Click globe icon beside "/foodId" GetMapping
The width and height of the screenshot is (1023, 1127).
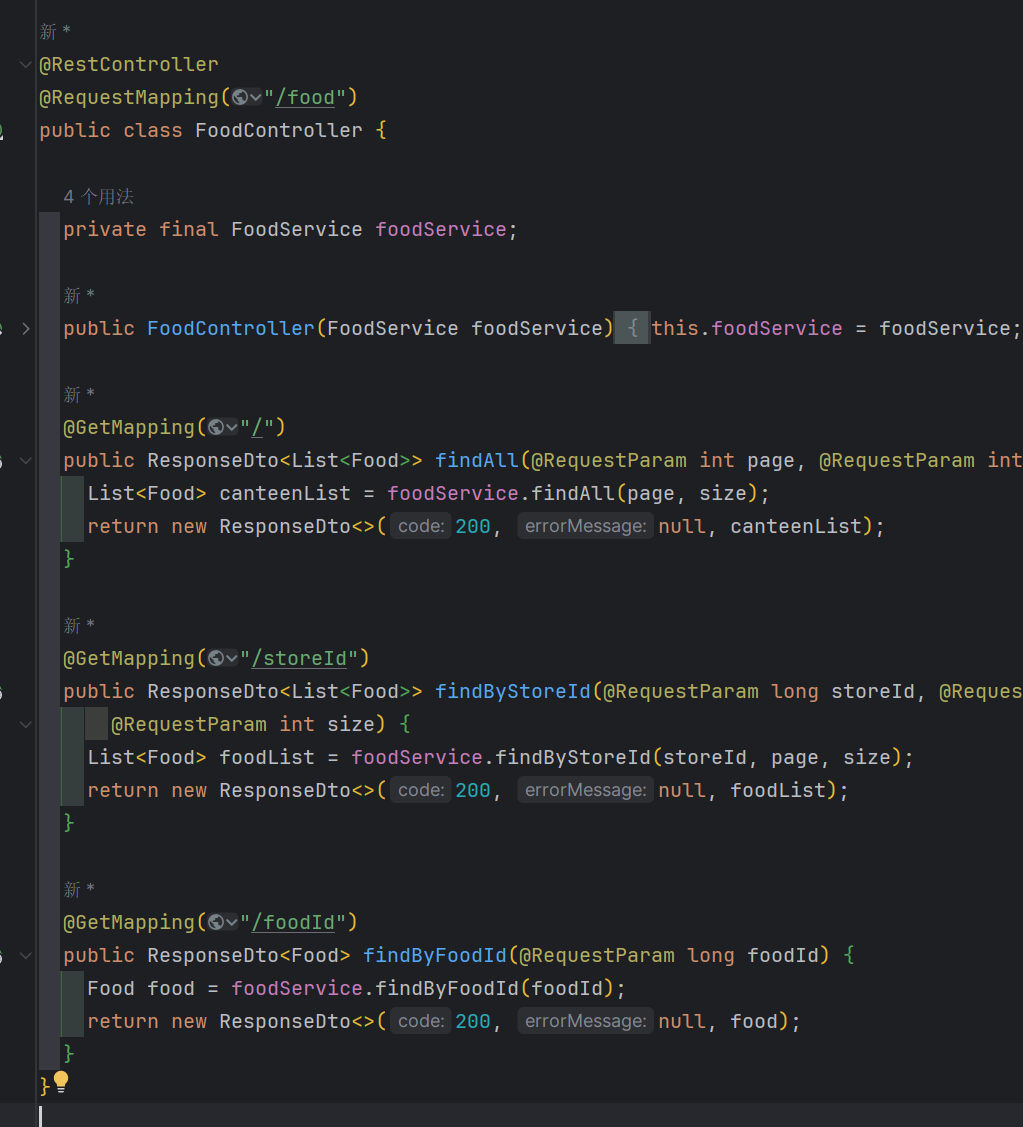[x=216, y=922]
